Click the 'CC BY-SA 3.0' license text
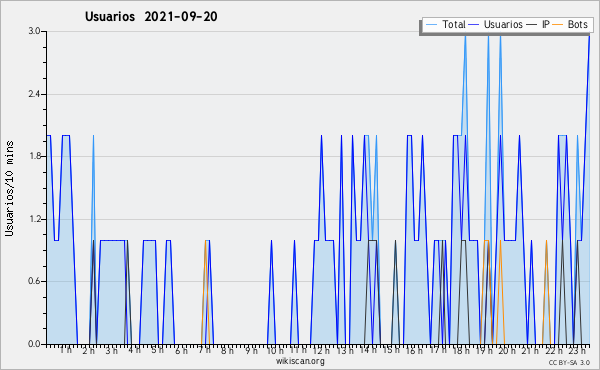This screenshot has width=600, height=370. (569, 363)
